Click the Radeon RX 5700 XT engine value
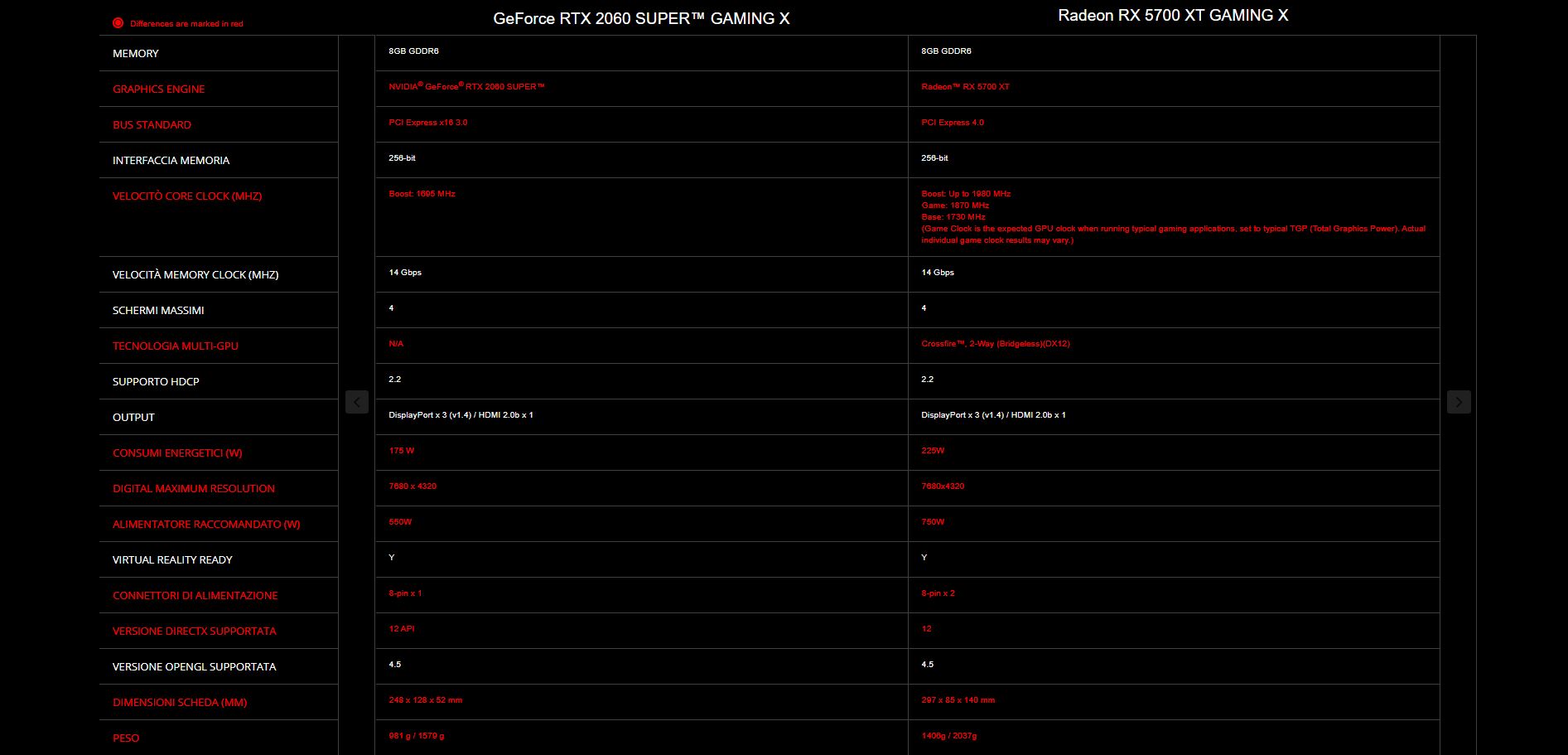Screen dimensions: 1568x755 point(965,86)
